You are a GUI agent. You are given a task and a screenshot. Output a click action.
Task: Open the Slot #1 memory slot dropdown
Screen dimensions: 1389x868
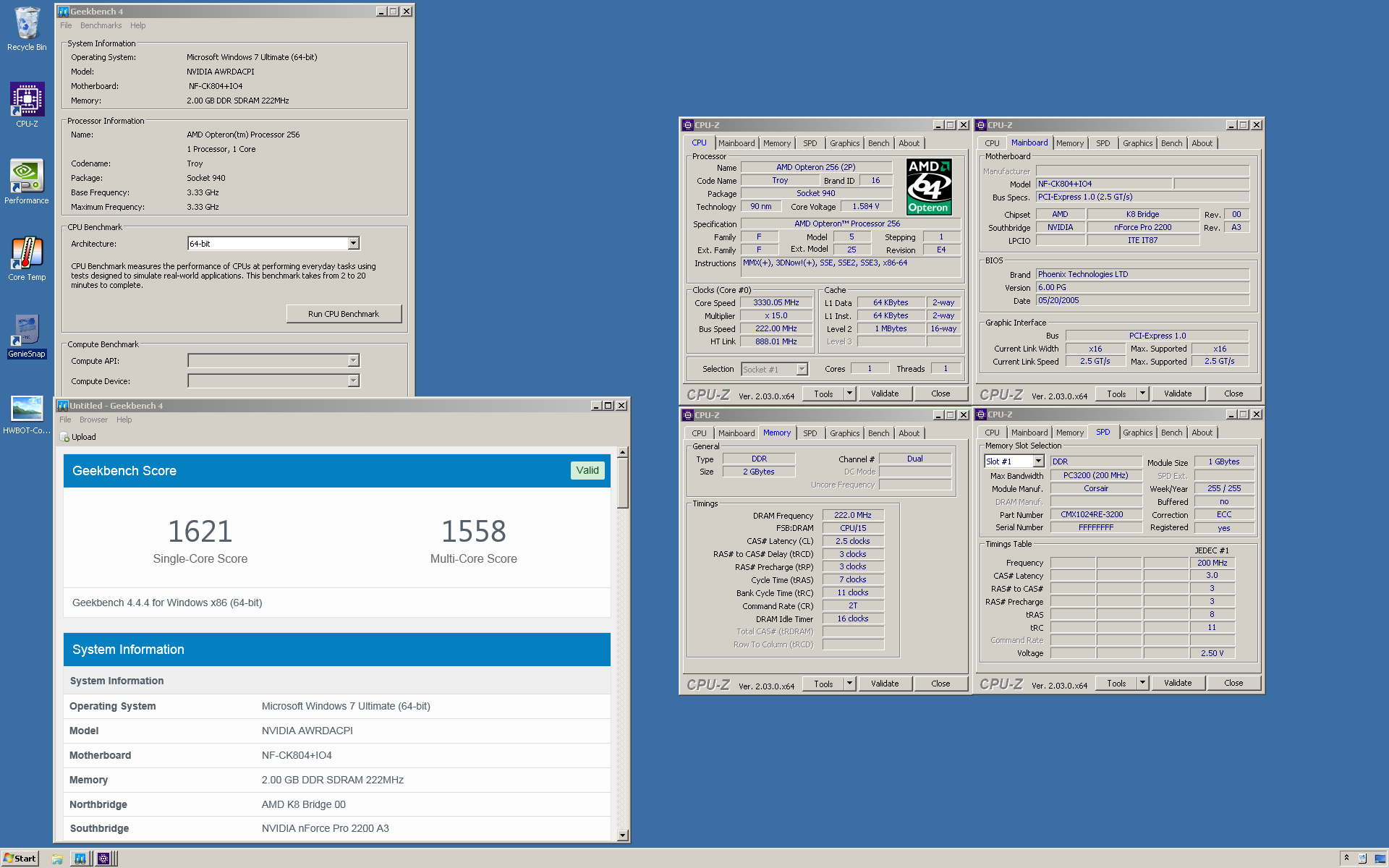[1038, 461]
